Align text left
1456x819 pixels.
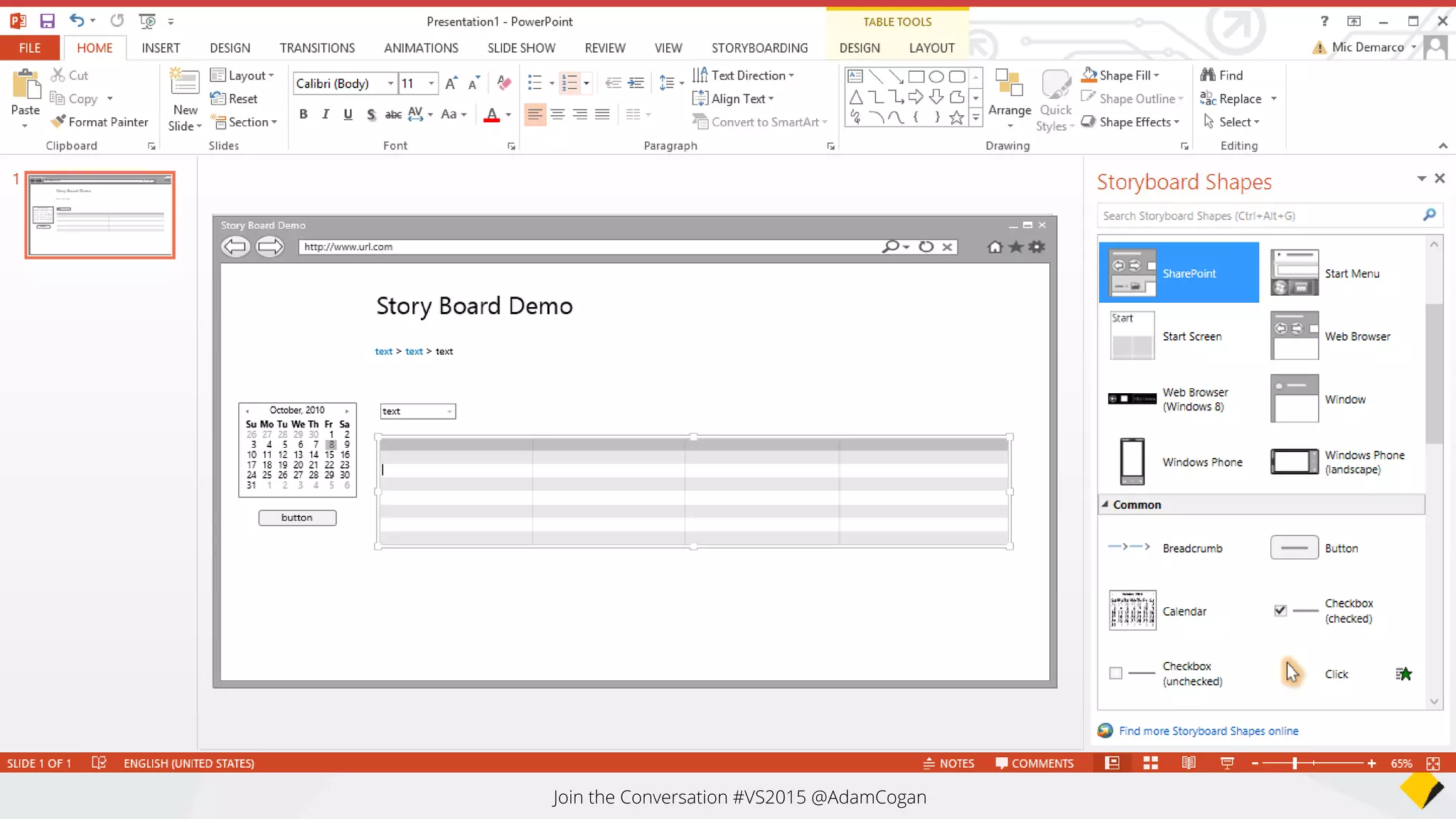535,114
